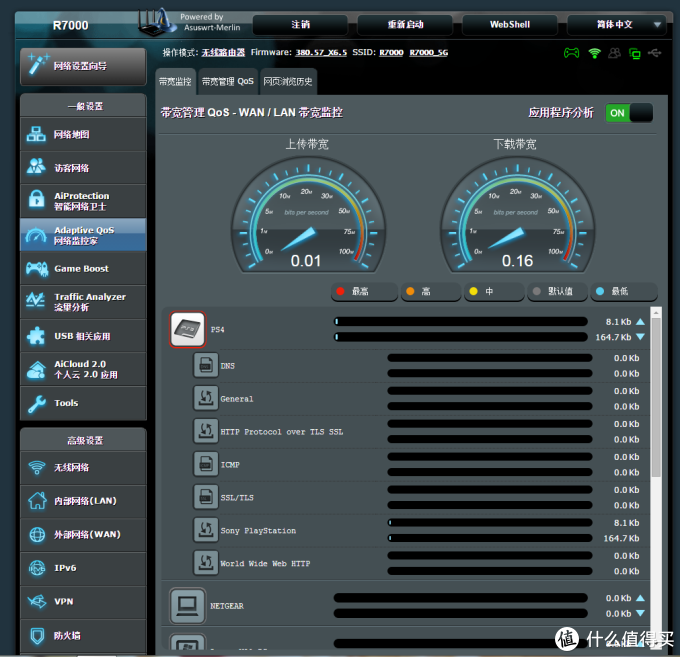
Task: Open AiCloud 2.0 personal cloud apps
Action: [x=83, y=369]
